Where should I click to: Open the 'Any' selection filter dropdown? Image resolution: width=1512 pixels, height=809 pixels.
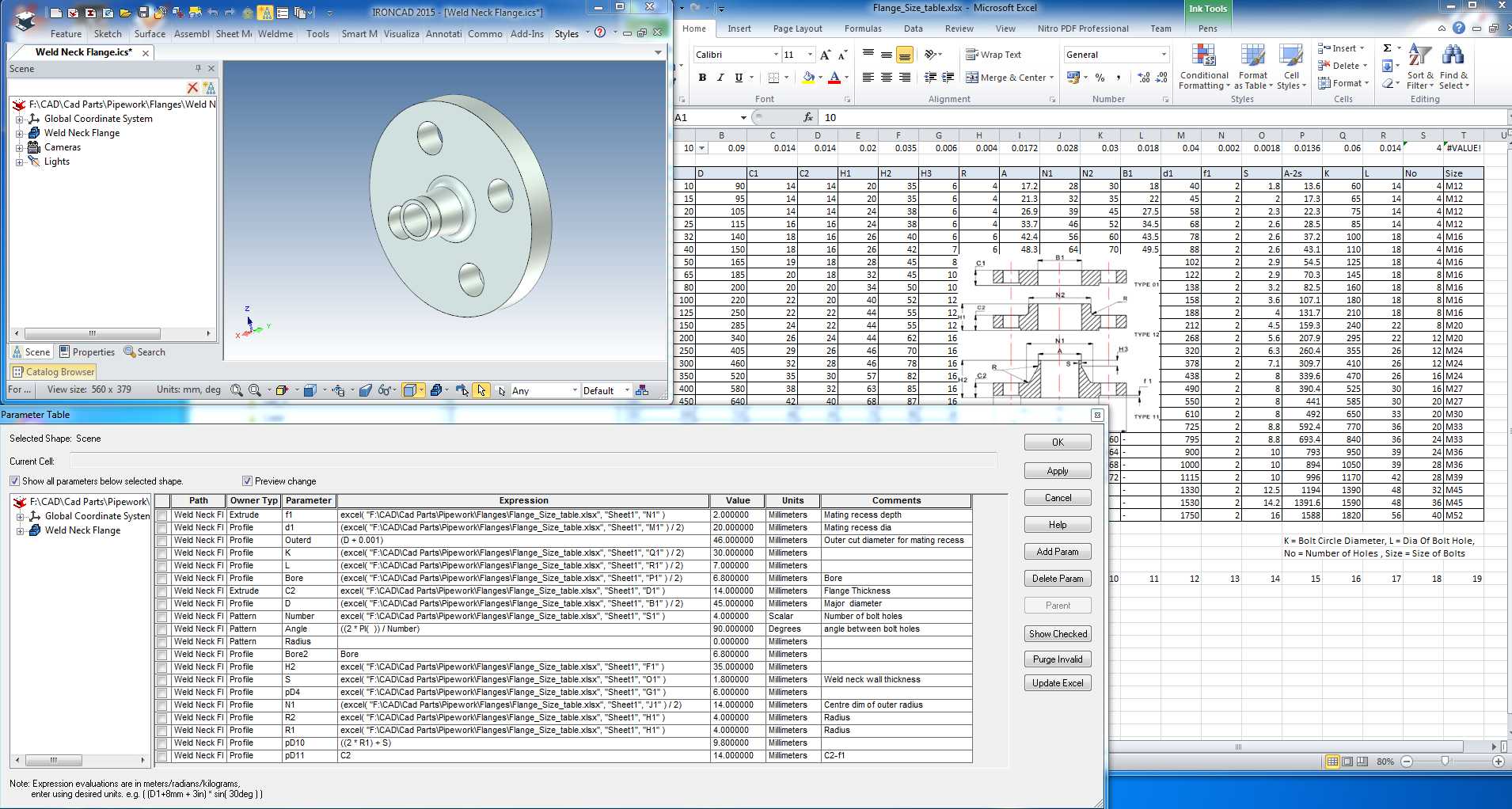click(574, 390)
